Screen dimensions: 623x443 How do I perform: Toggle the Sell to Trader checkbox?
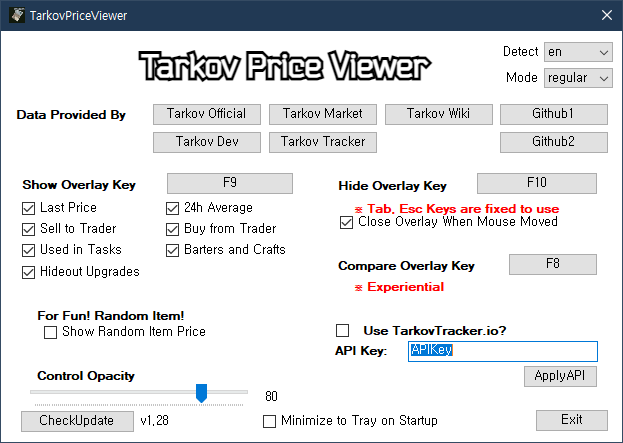29,229
